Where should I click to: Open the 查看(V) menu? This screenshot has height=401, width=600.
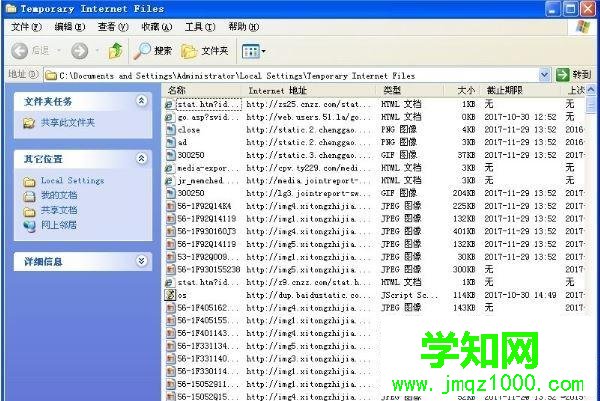coord(113,27)
